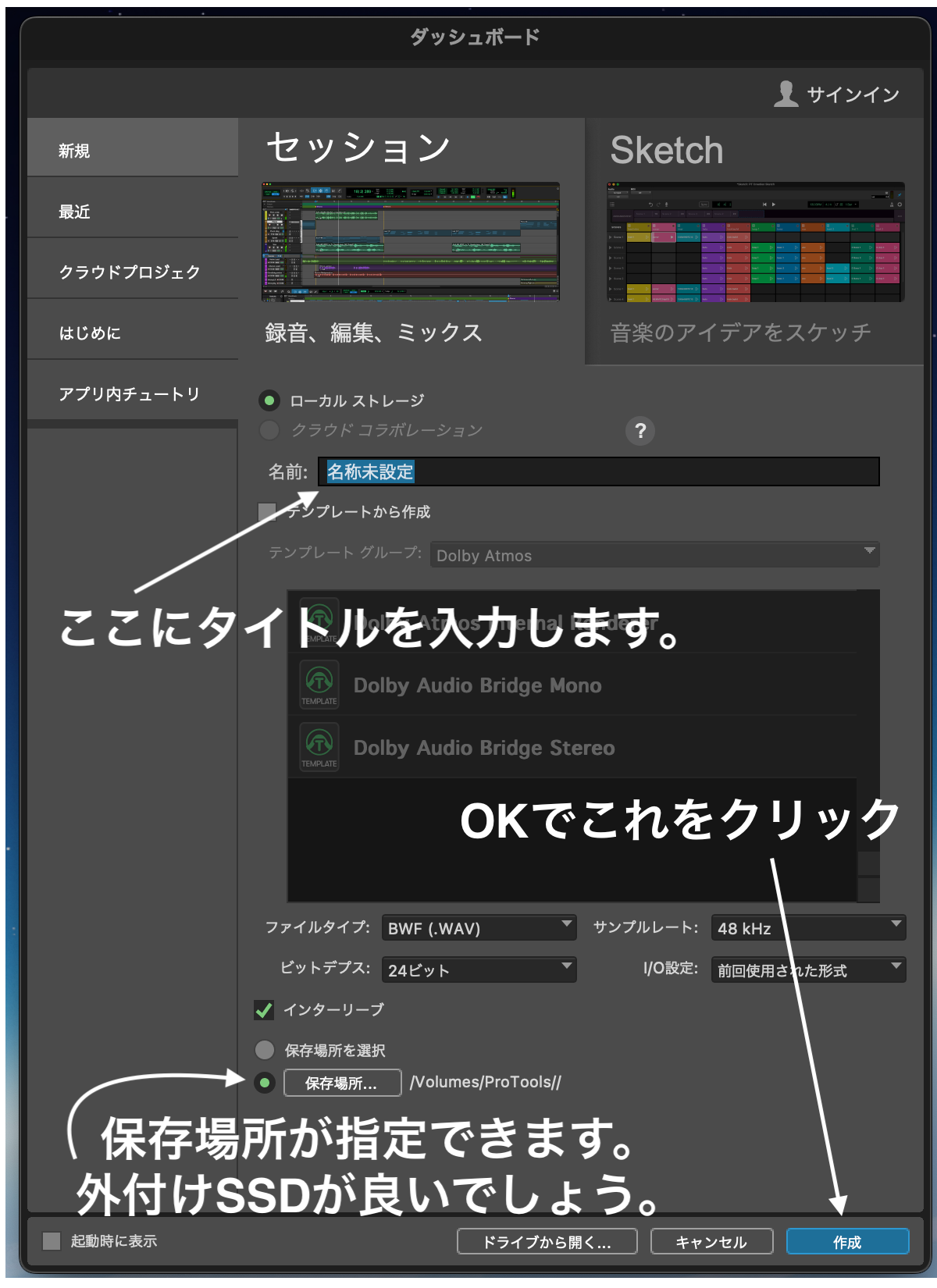Click the sign-in user icon

coord(786,94)
